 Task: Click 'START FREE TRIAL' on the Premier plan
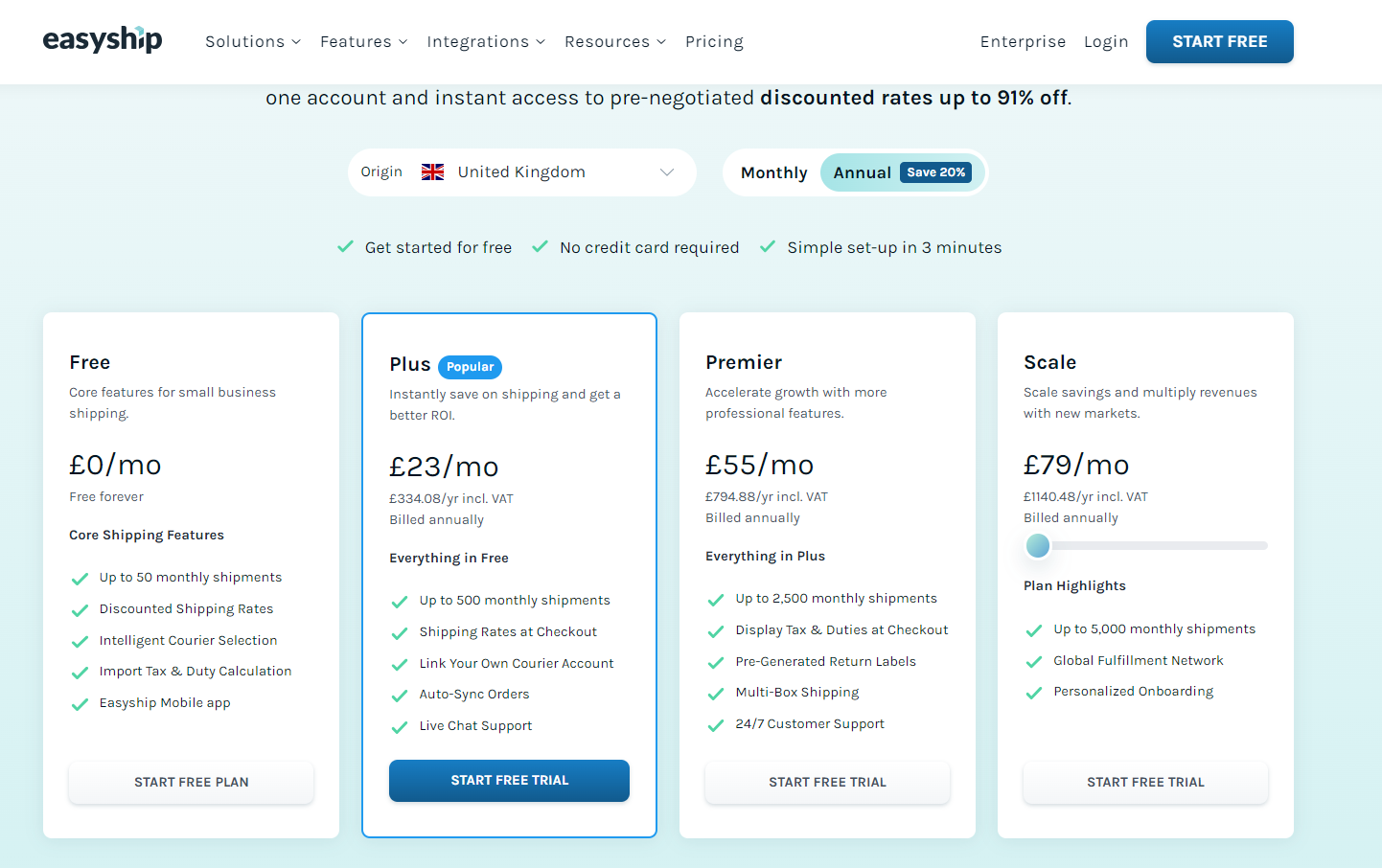(x=826, y=782)
